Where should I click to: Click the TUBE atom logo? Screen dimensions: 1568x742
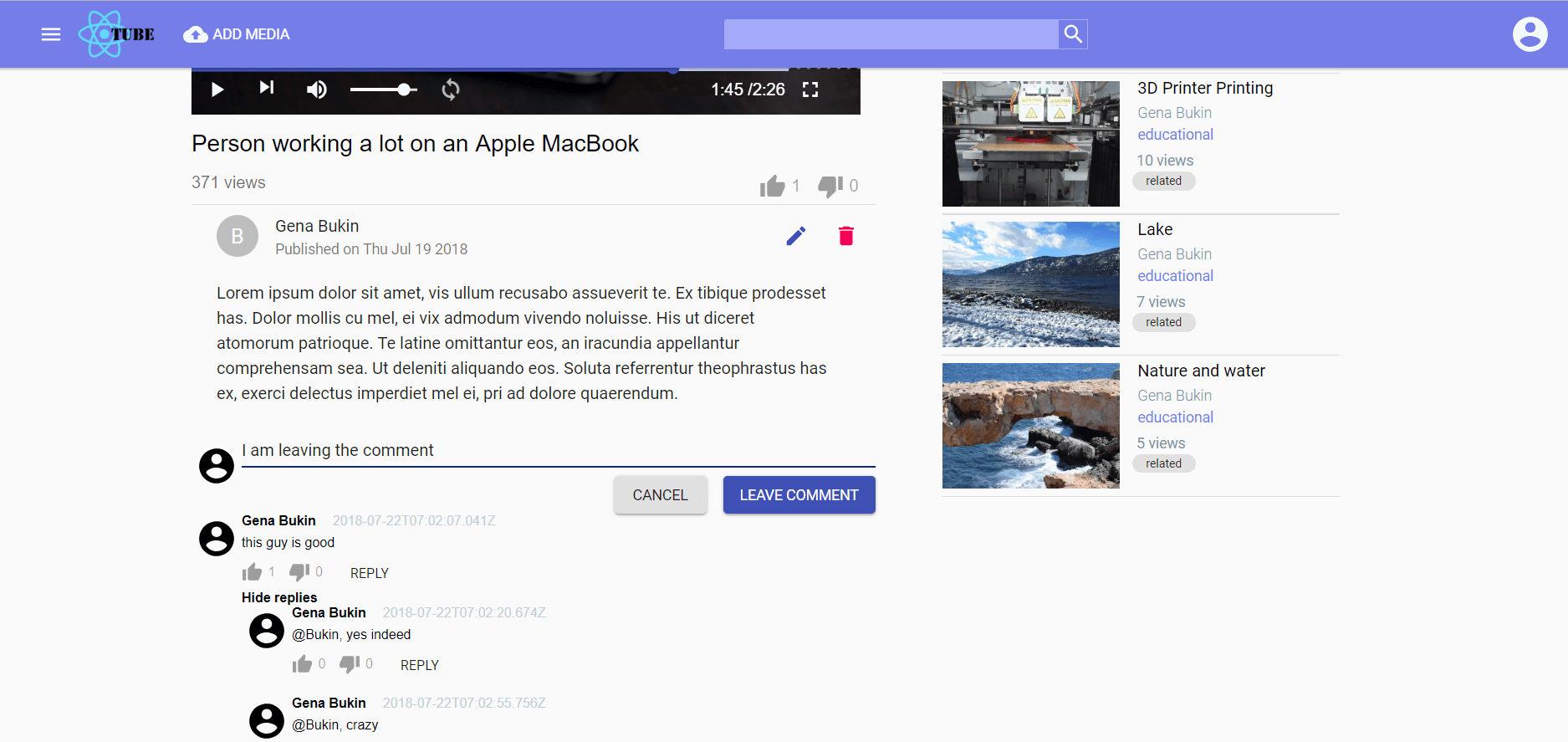point(116,34)
